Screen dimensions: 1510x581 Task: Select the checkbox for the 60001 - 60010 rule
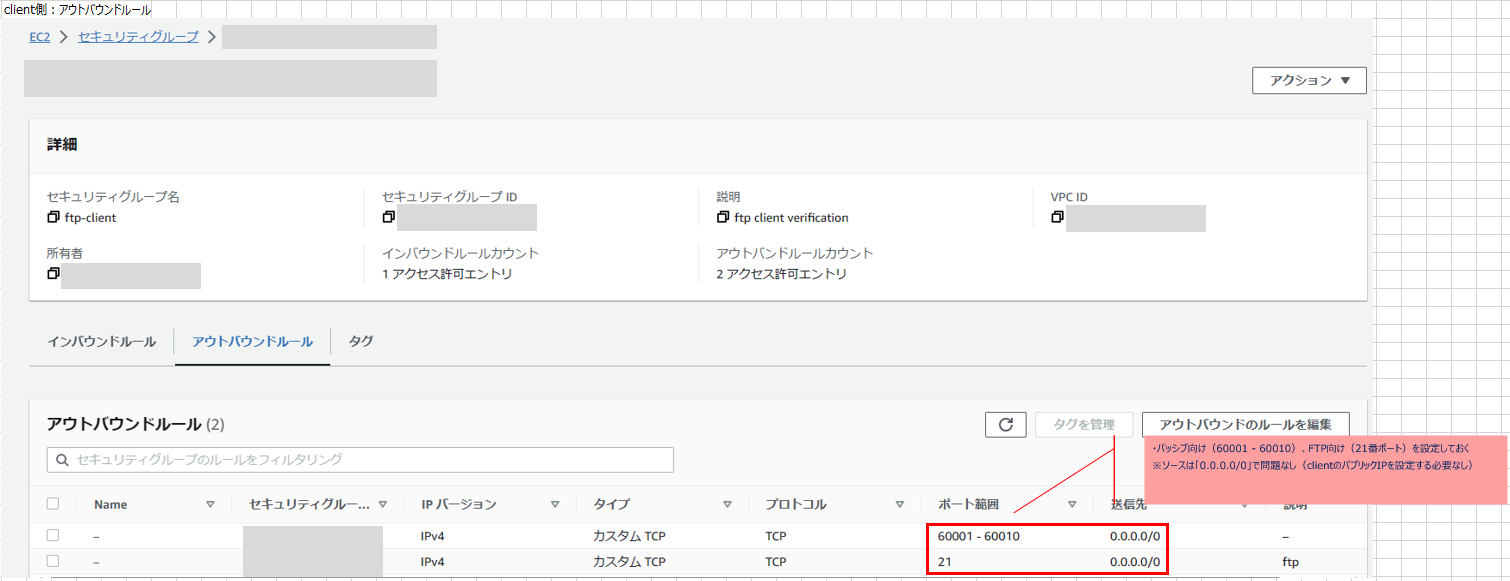pos(53,536)
